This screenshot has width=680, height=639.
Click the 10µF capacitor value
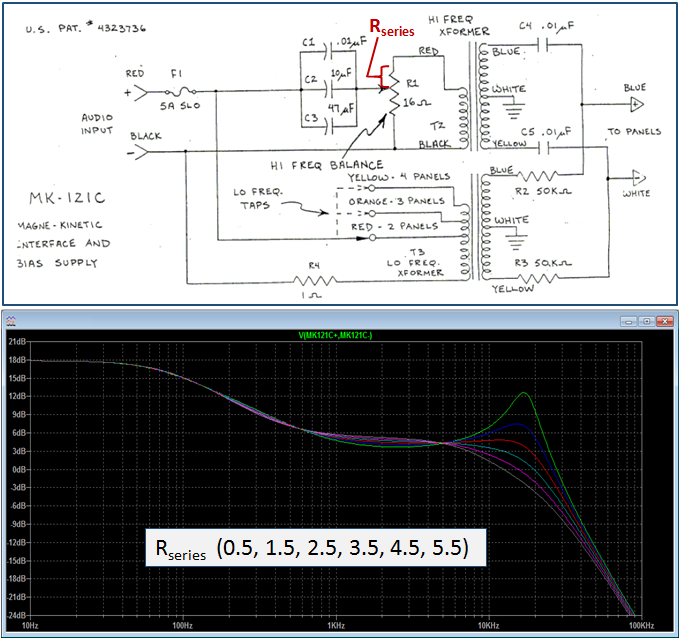click(341, 74)
